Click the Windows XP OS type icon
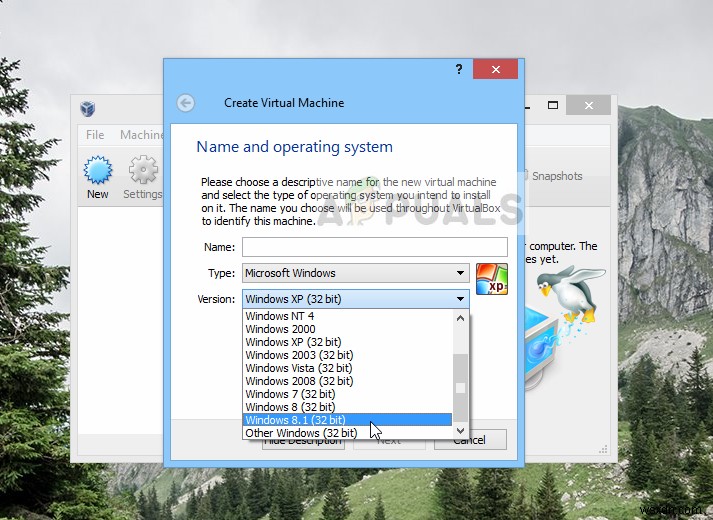The width and height of the screenshot is (713, 520). tap(492, 279)
